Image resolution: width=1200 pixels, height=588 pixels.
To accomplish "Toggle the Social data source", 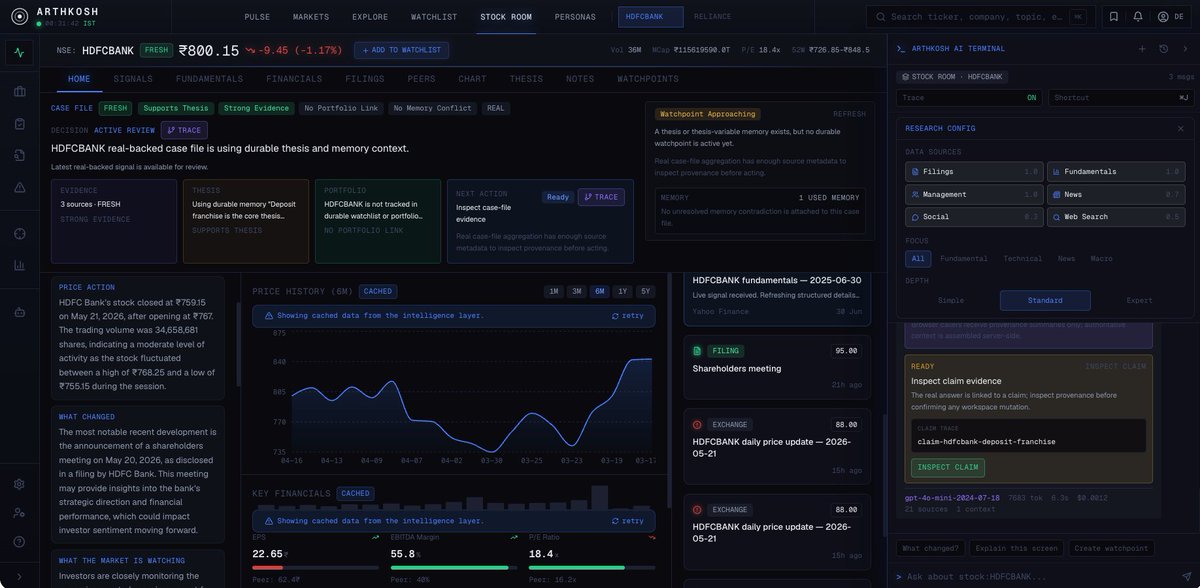I will click(973, 217).
